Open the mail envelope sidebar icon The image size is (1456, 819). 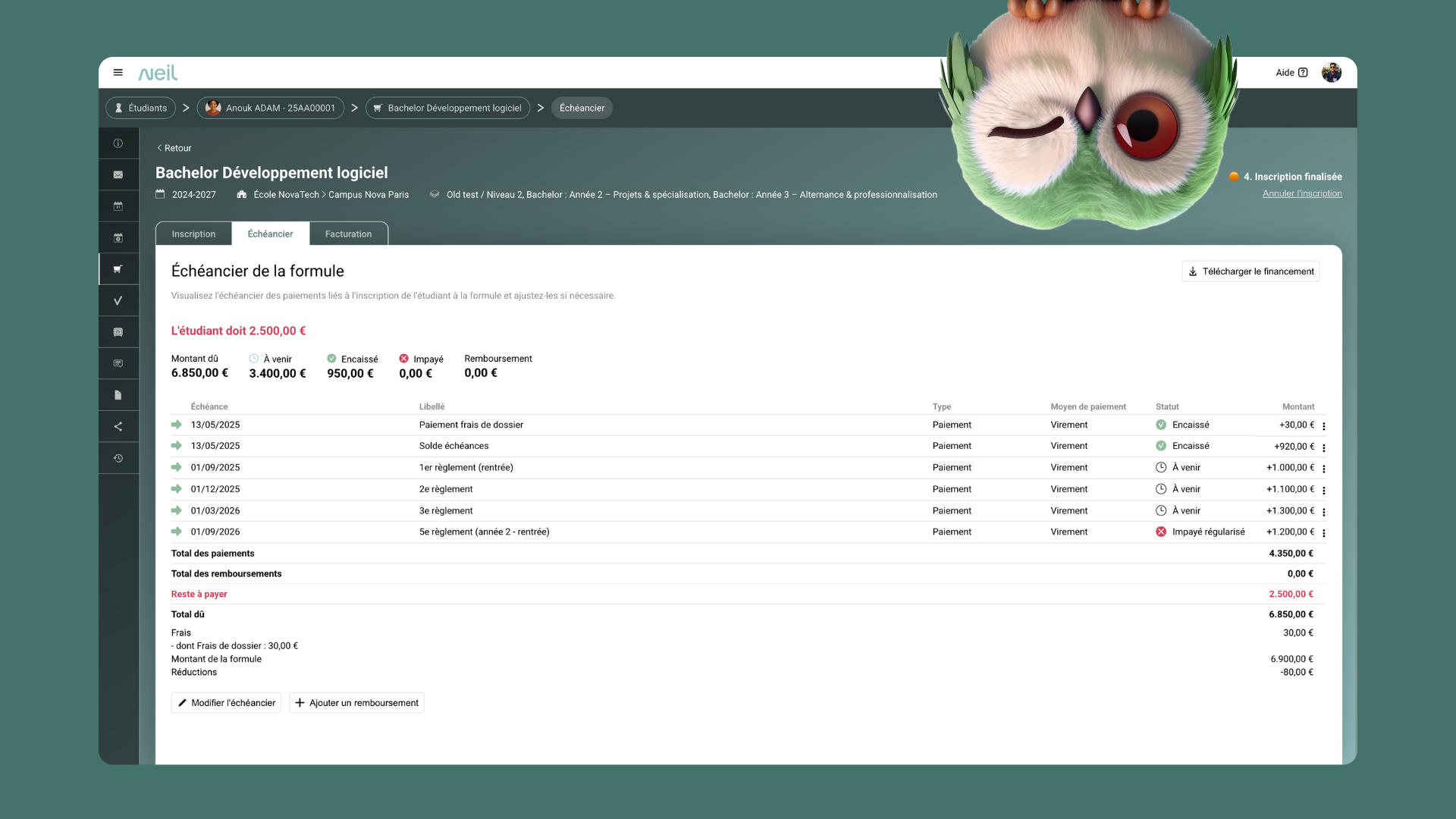118,174
